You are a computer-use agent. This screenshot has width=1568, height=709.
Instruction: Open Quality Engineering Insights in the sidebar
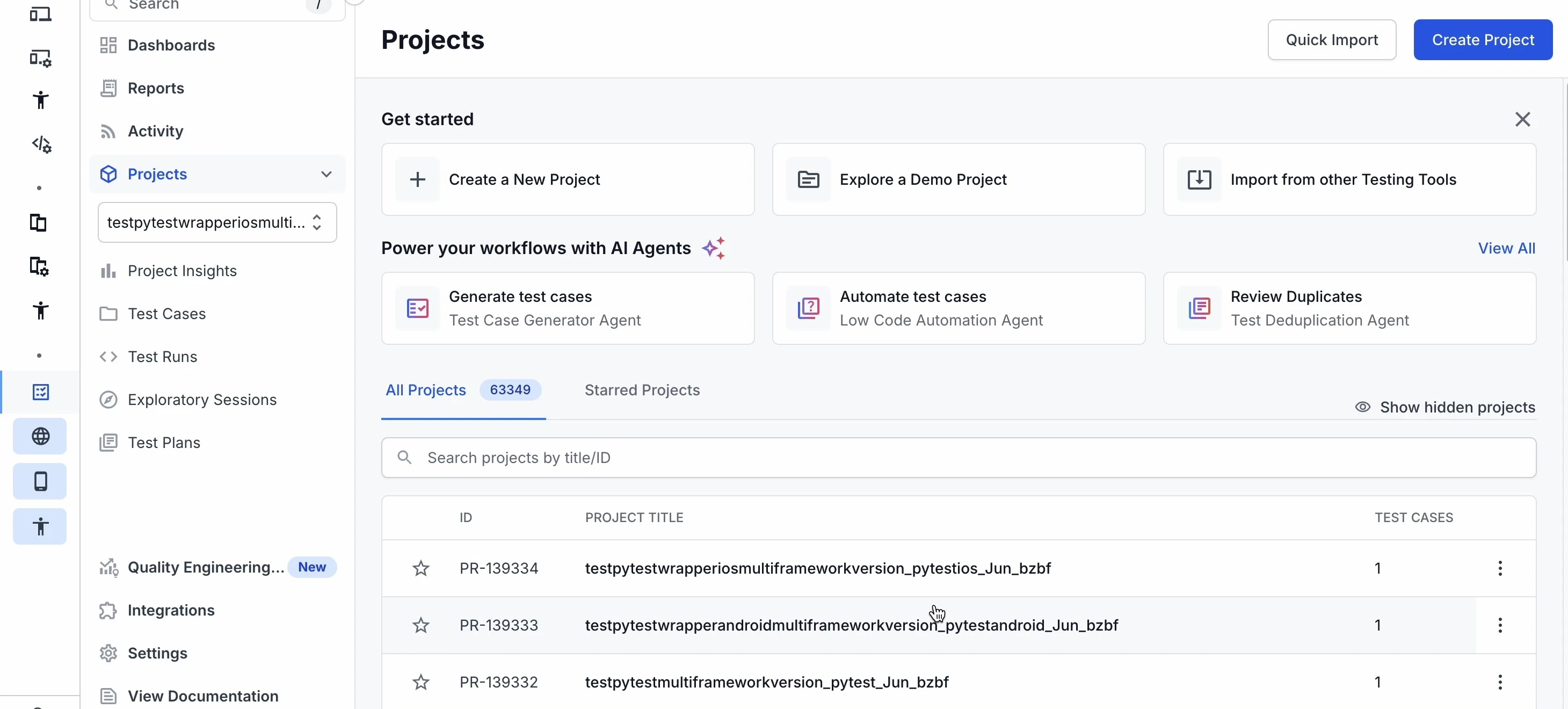click(217, 567)
